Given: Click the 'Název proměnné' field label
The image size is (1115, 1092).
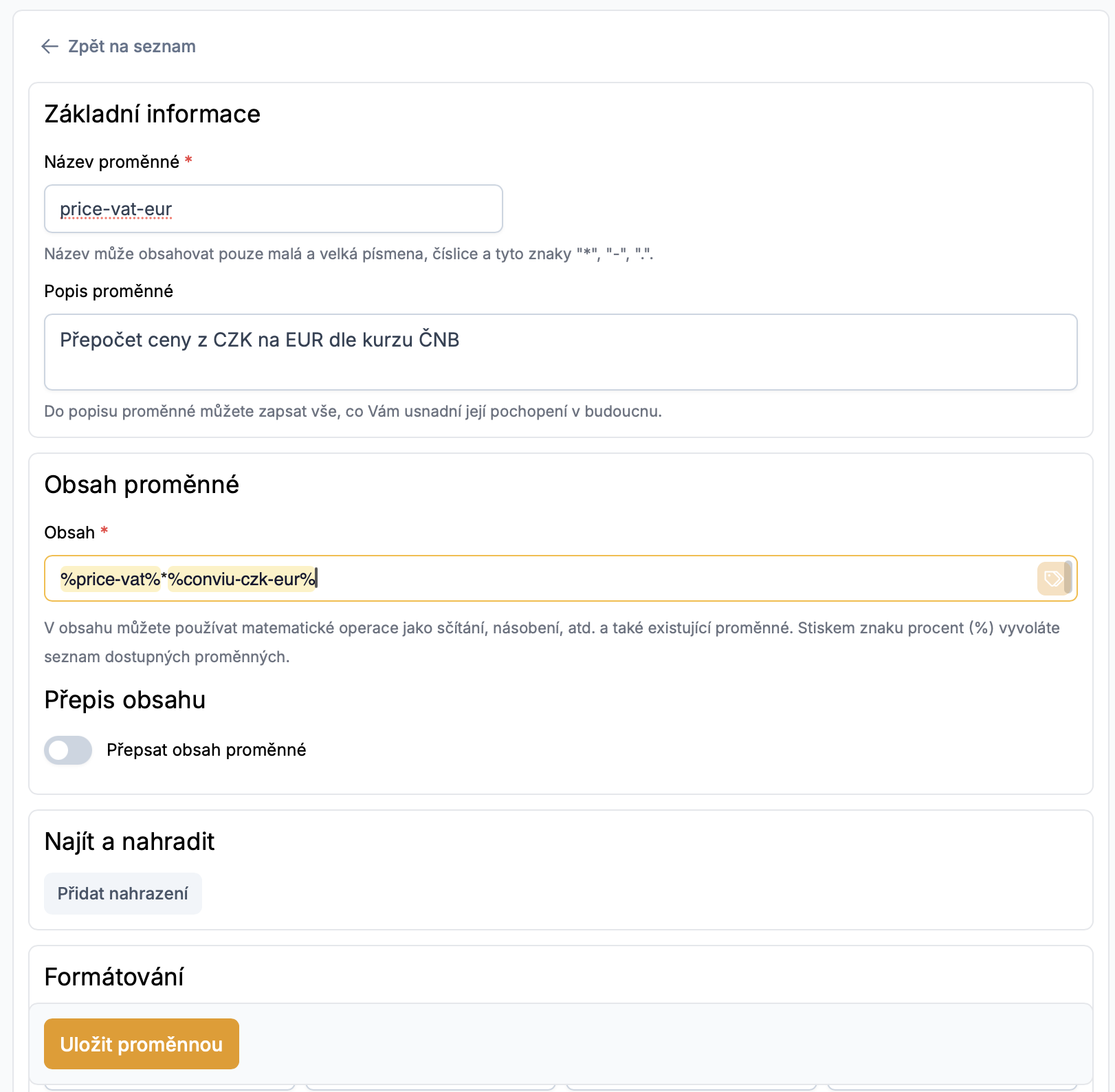Looking at the screenshot, I should [x=111, y=162].
